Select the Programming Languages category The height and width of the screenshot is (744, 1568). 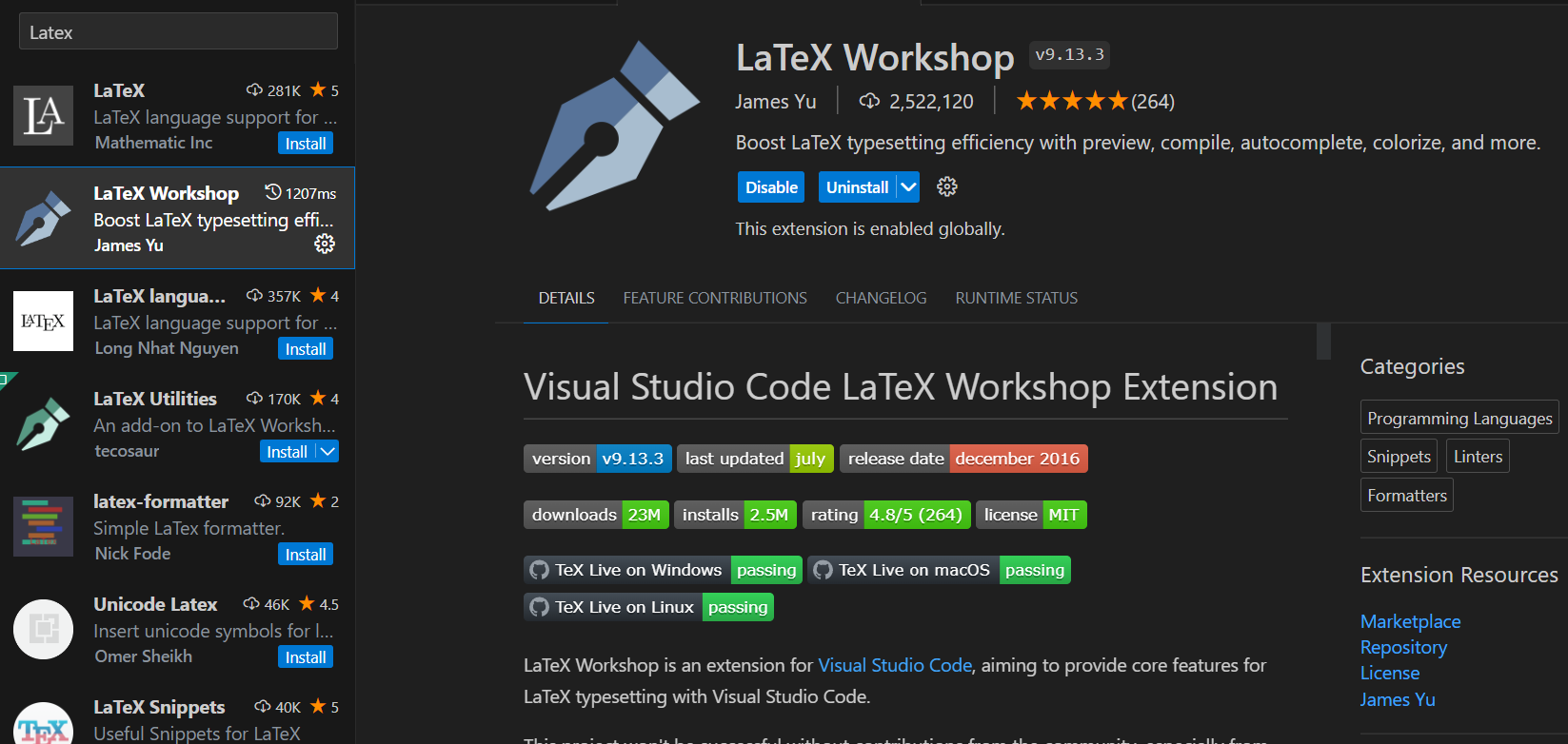pyautogui.click(x=1459, y=418)
